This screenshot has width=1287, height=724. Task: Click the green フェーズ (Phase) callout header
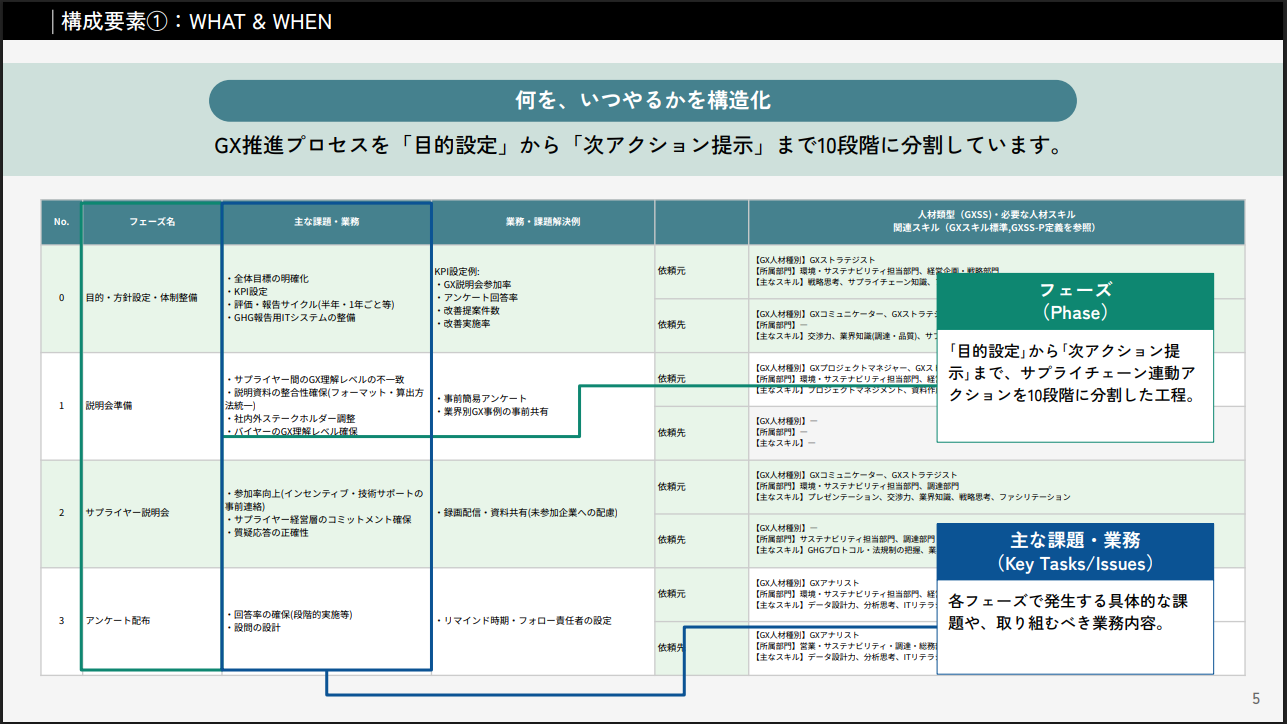pyautogui.click(x=1075, y=301)
